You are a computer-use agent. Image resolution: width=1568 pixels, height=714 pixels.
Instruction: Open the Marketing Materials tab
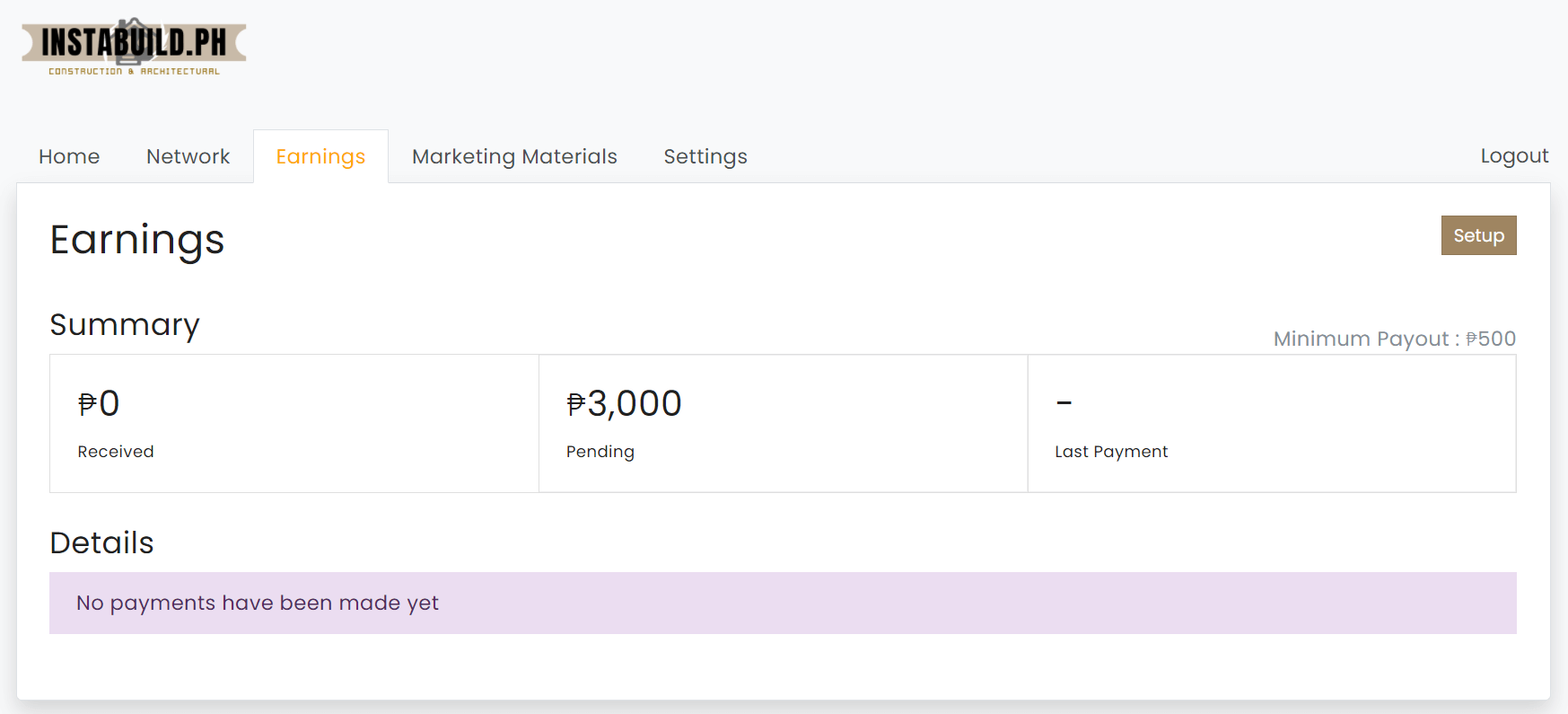click(x=514, y=156)
